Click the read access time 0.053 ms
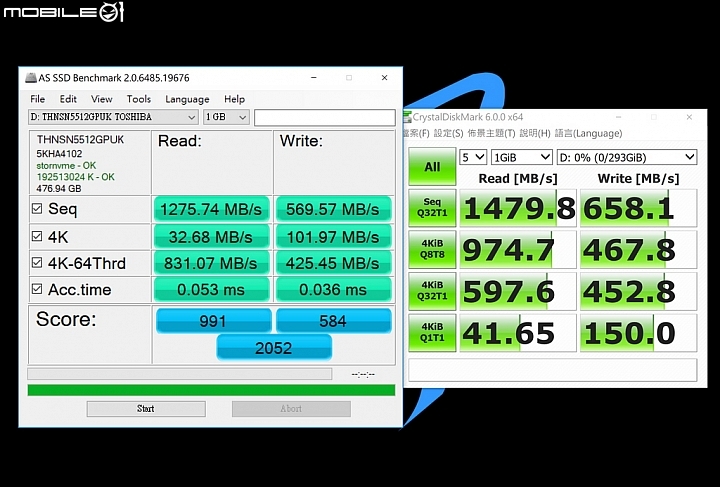 point(211,290)
